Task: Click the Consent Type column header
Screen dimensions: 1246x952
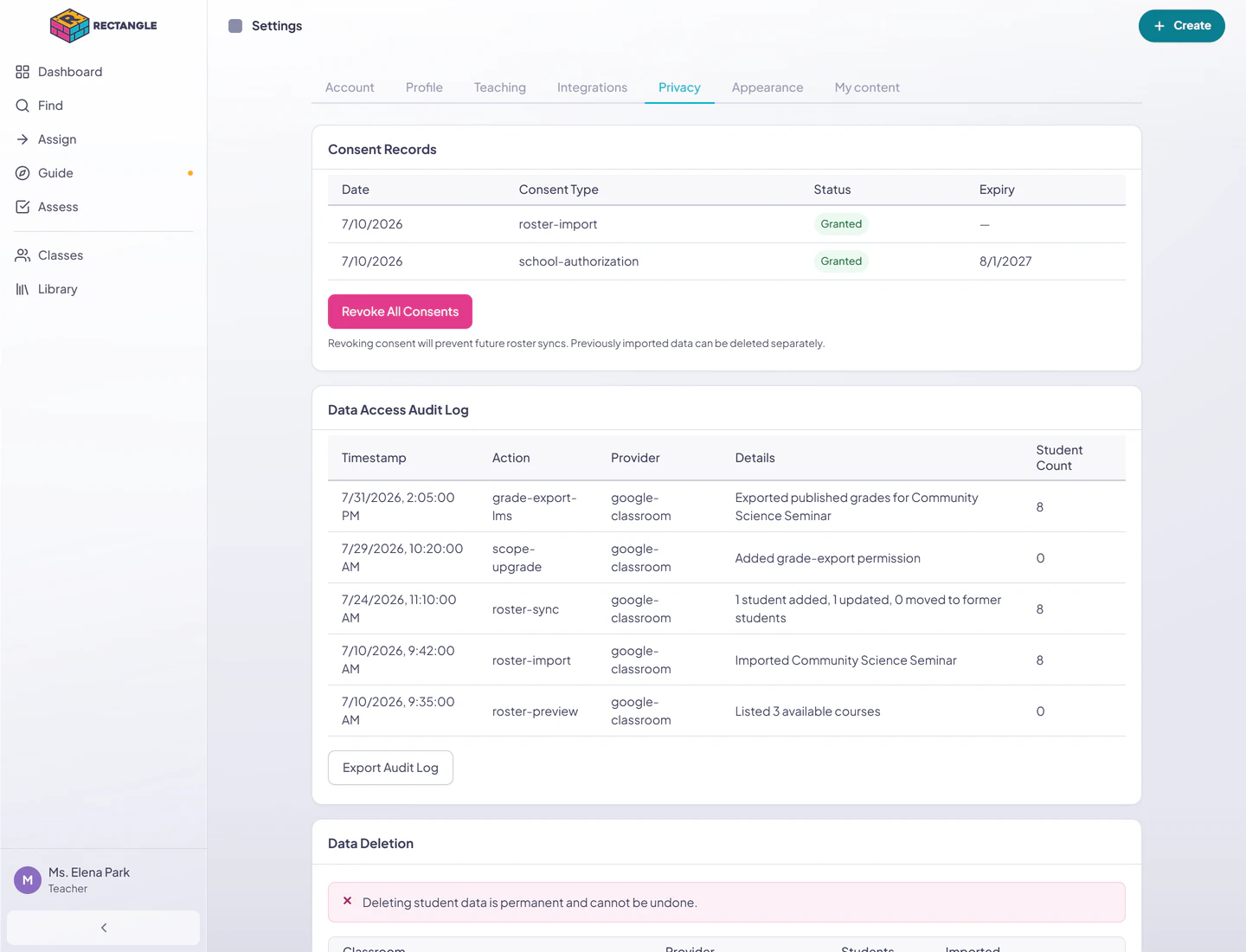Action: pyautogui.click(x=559, y=190)
